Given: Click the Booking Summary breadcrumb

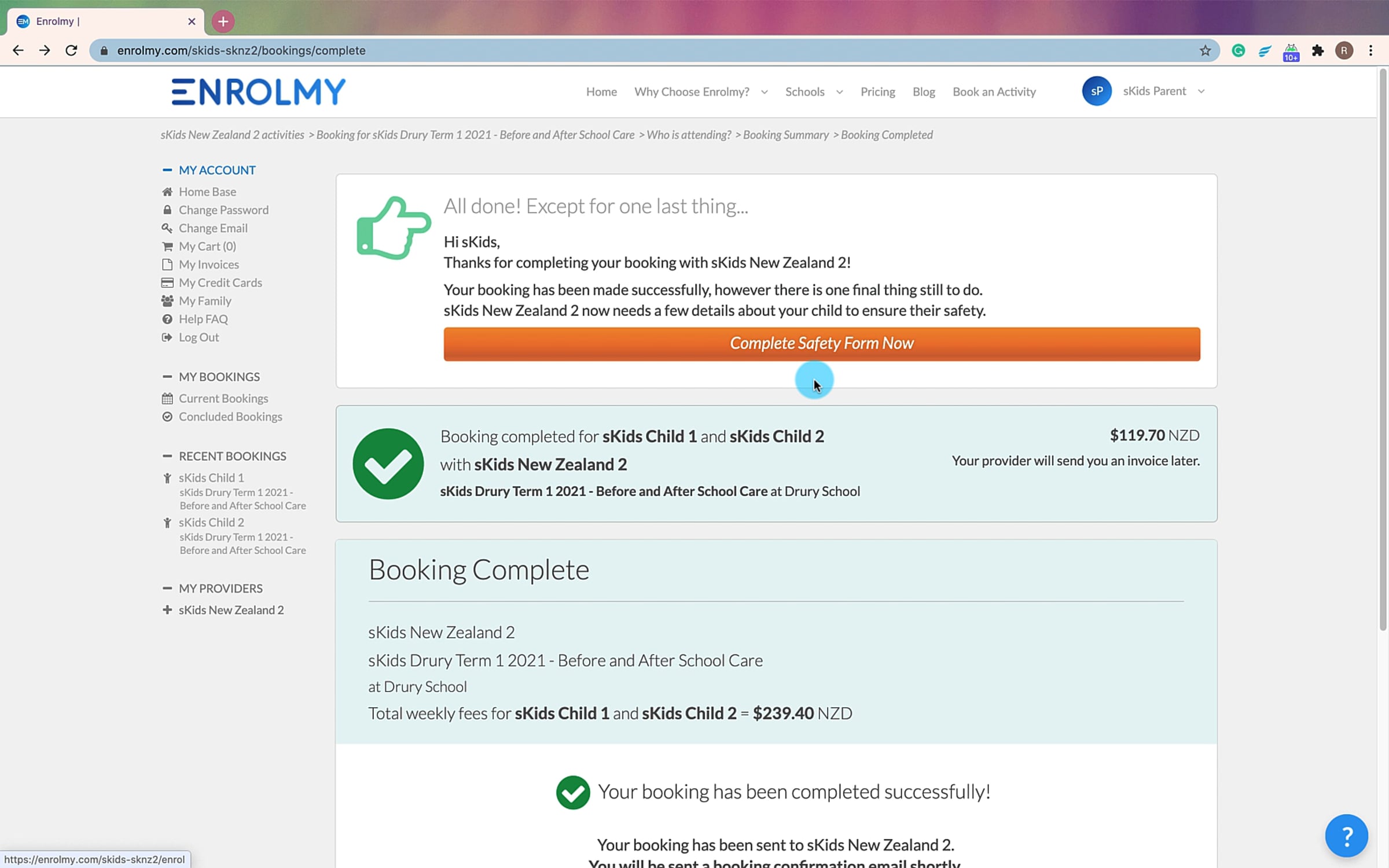Looking at the screenshot, I should [x=786, y=135].
